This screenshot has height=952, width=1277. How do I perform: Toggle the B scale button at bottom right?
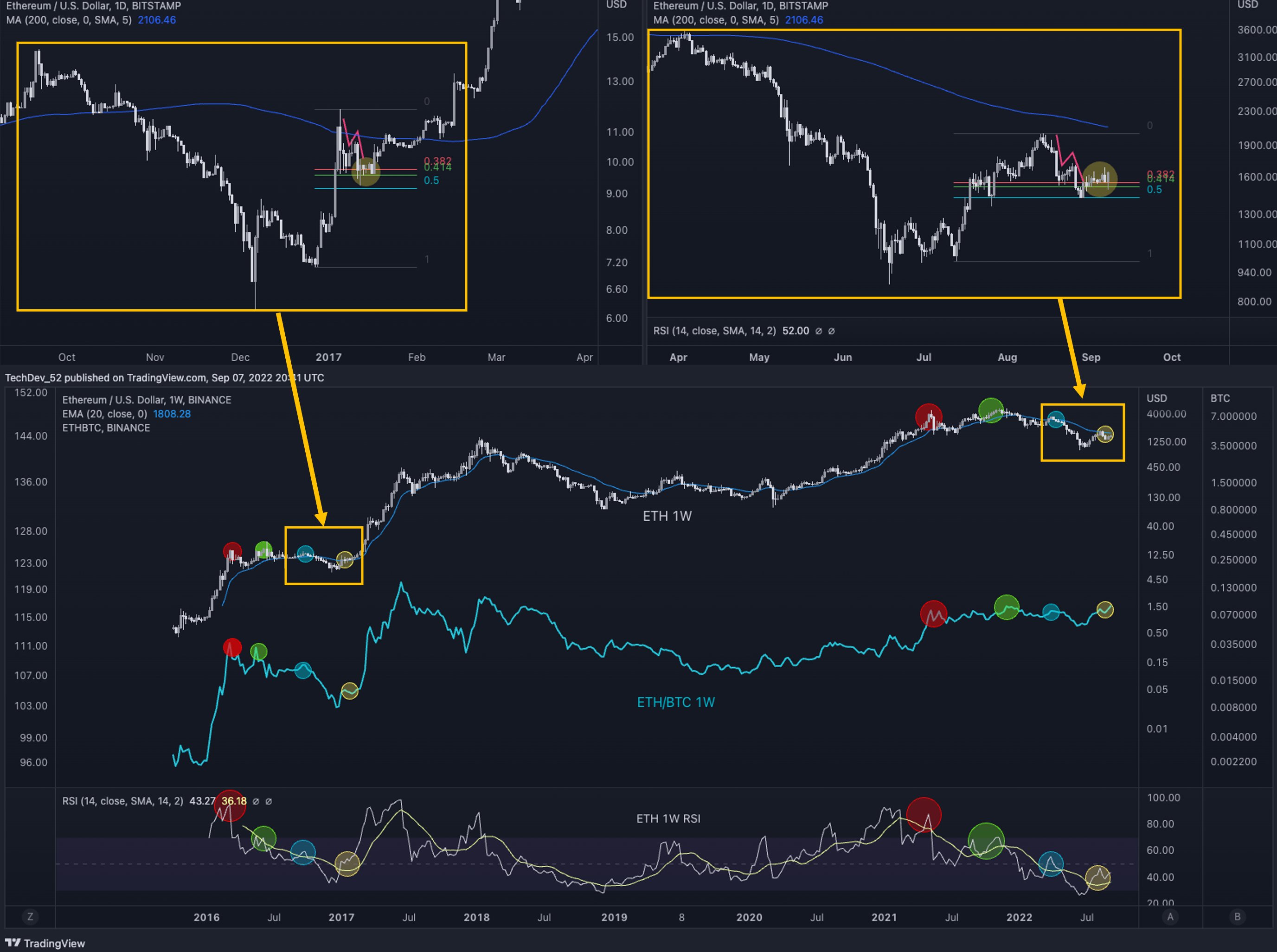pyautogui.click(x=1237, y=916)
